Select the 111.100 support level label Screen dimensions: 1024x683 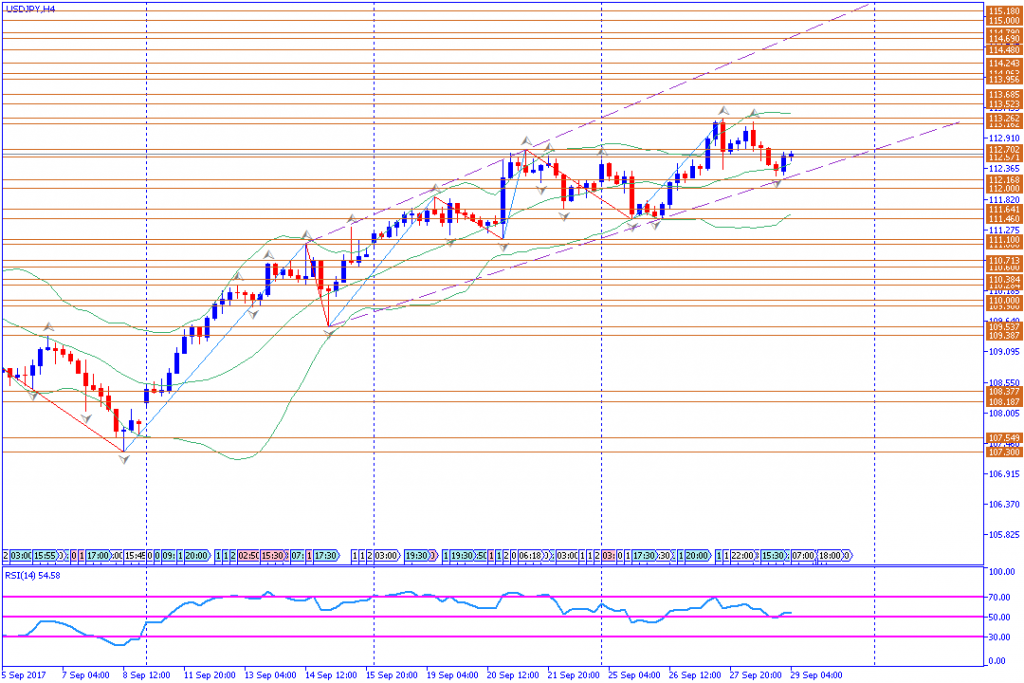pyautogui.click(x=1003, y=240)
